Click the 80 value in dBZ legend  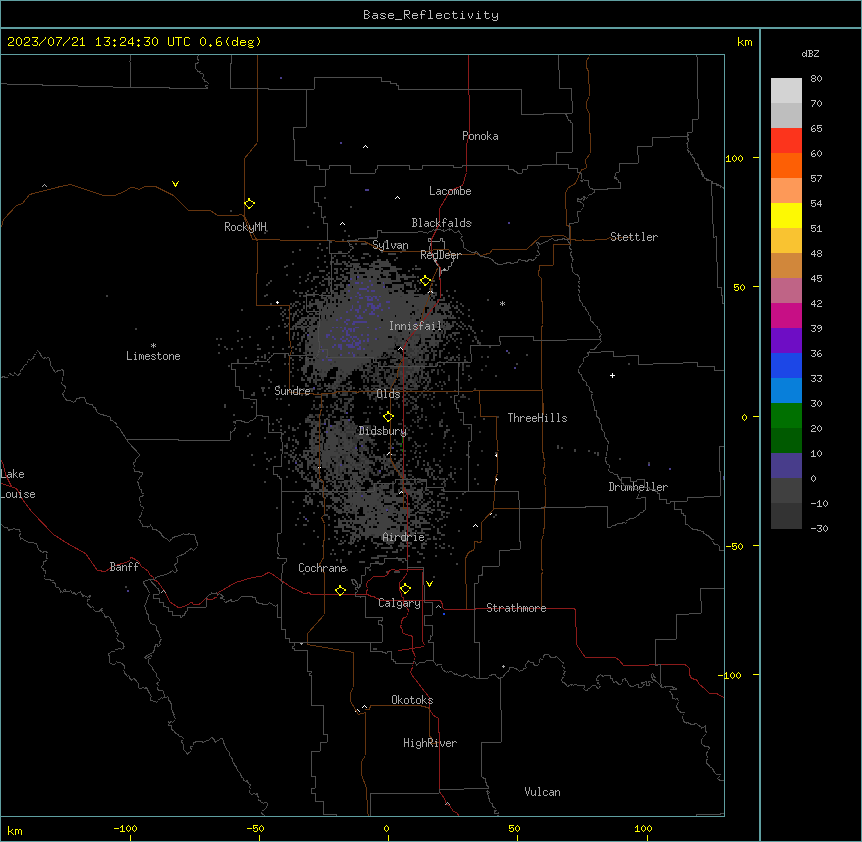tap(816, 79)
